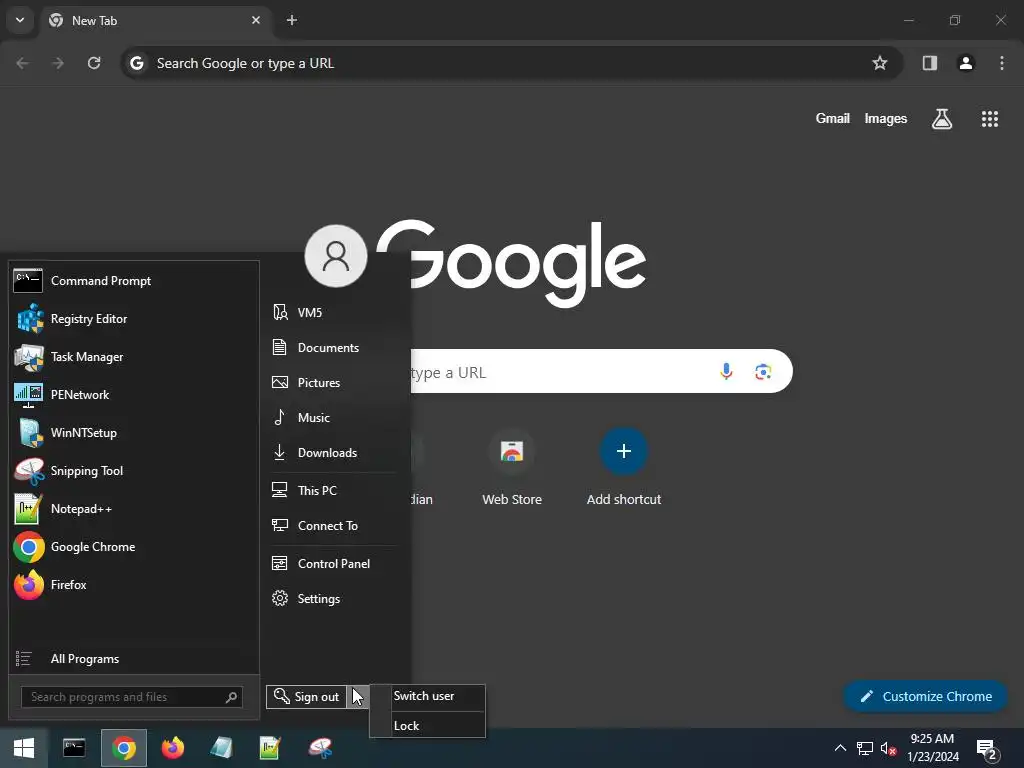Show hidden system tray icons
The image size is (1024, 768).
coord(840,748)
